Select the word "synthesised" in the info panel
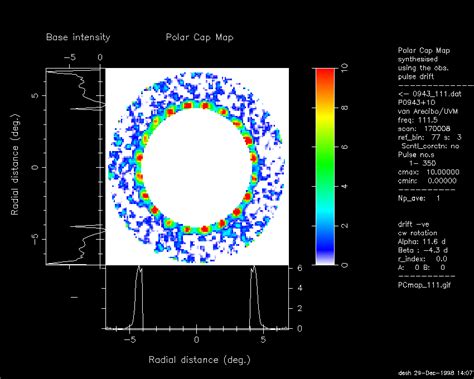This screenshot has height=379, width=474. 418,59
